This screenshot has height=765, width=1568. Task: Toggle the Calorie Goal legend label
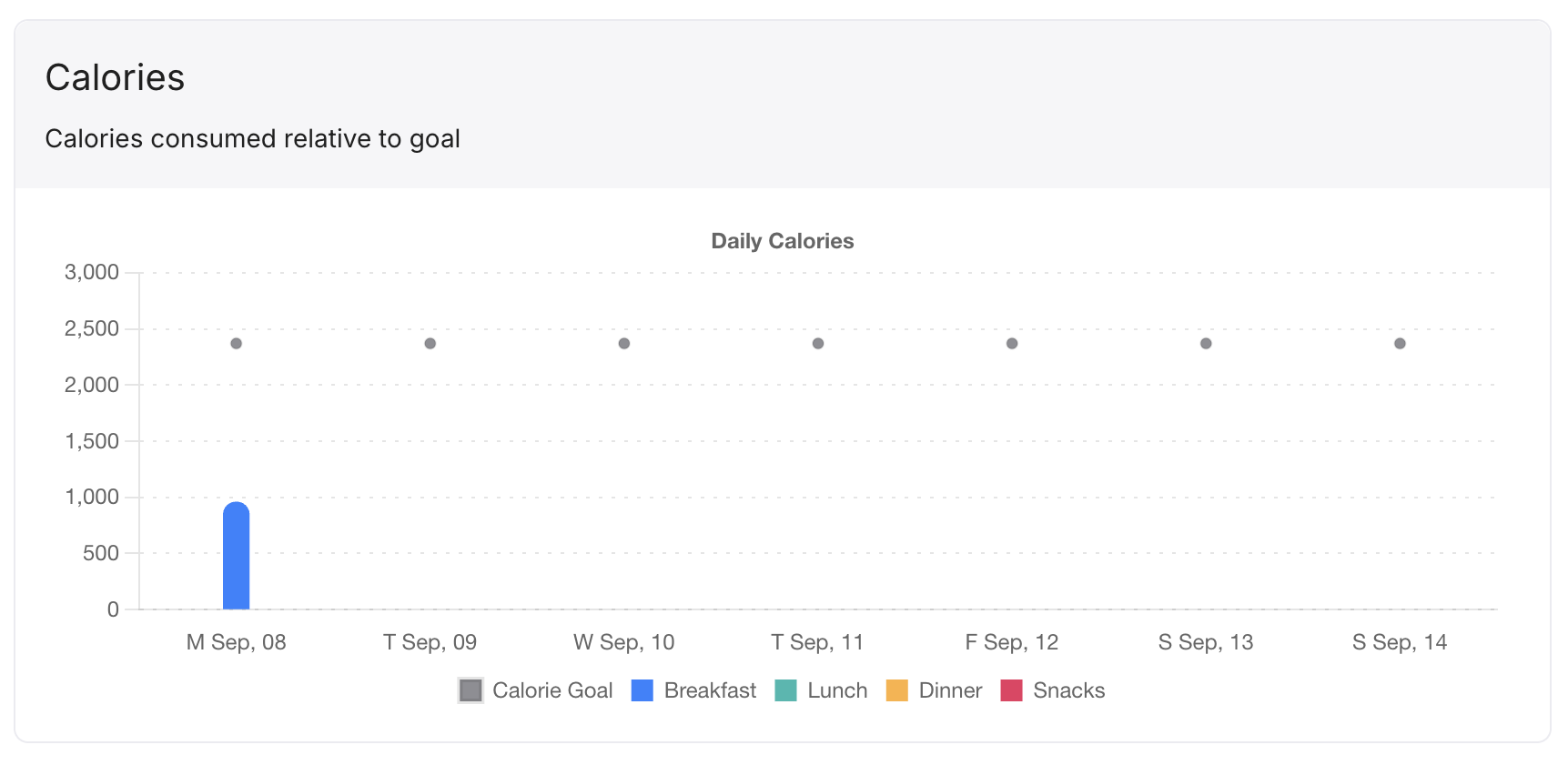552,690
